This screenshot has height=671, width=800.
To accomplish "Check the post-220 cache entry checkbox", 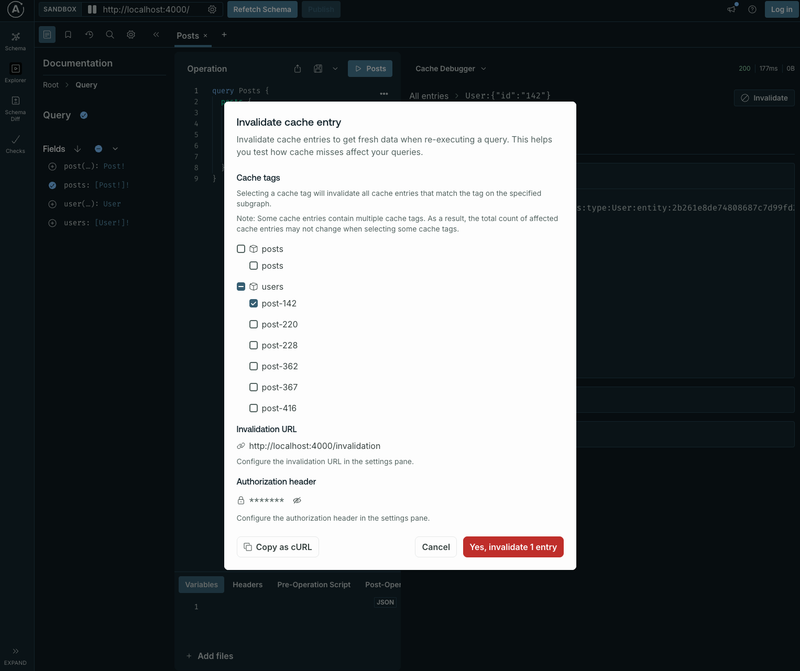I will click(255, 324).
